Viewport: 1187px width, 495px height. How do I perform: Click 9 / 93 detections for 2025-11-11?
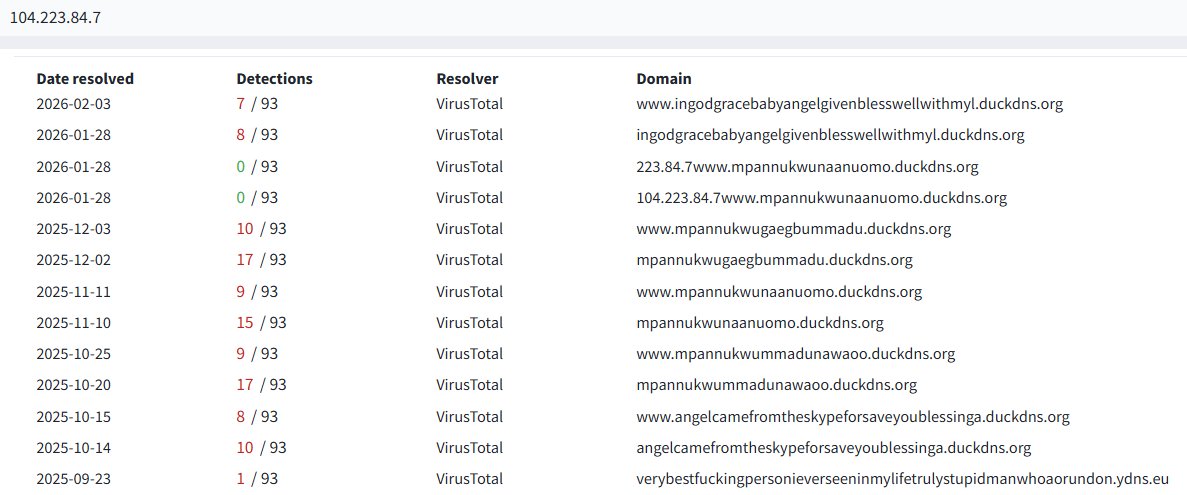257,291
